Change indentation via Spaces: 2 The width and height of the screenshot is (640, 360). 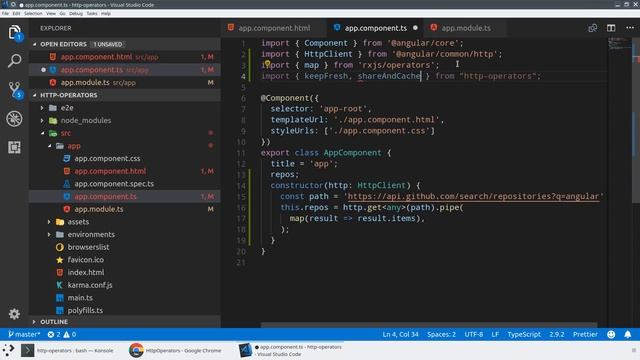click(441, 334)
